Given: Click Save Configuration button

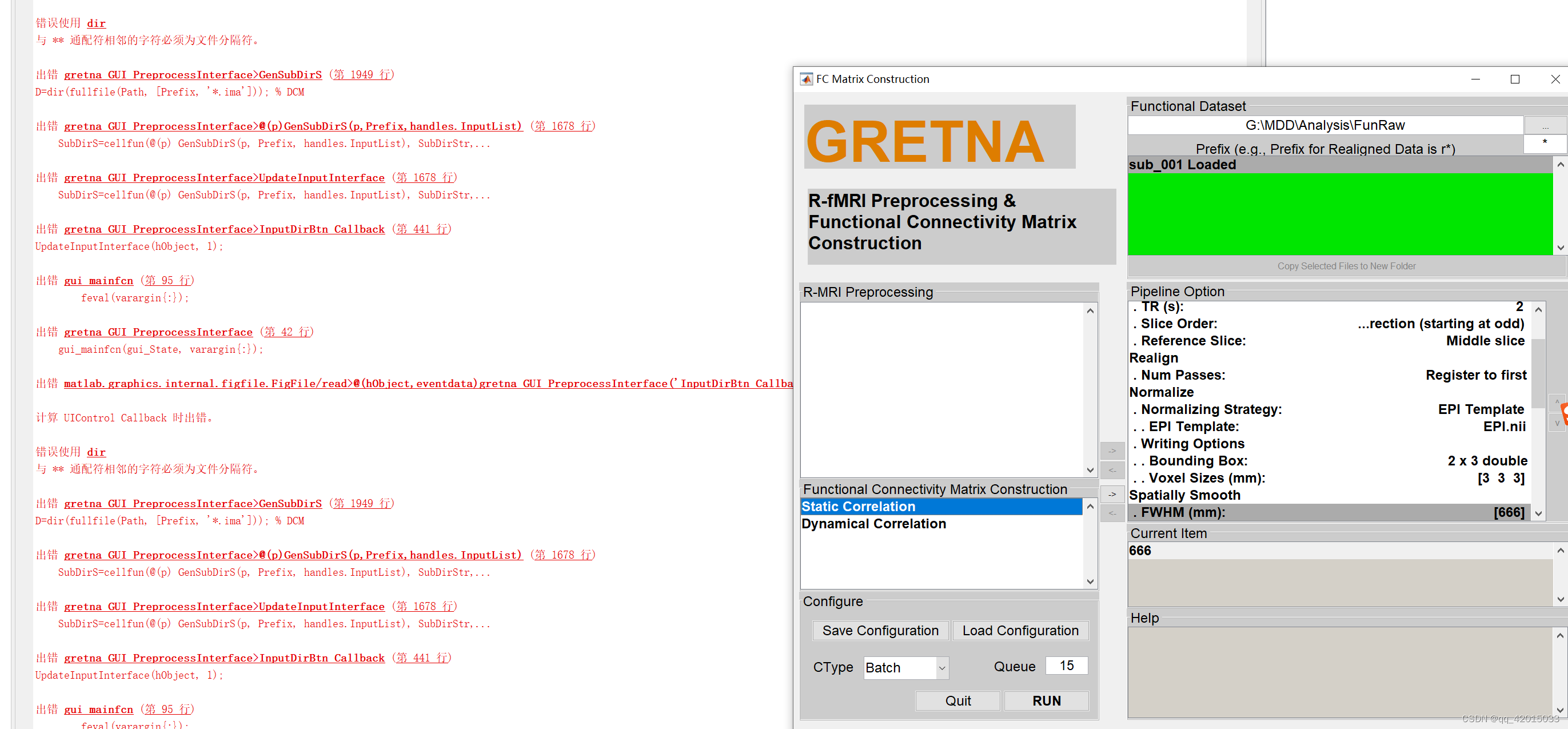Looking at the screenshot, I should point(880,630).
